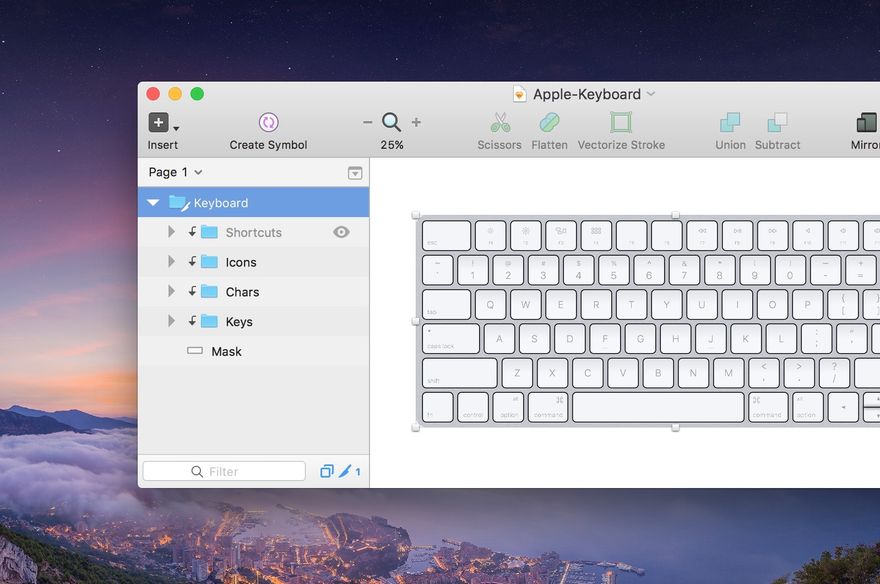Image resolution: width=880 pixels, height=584 pixels.
Task: Collapse the Keyboard artboard group
Action: [x=153, y=203]
